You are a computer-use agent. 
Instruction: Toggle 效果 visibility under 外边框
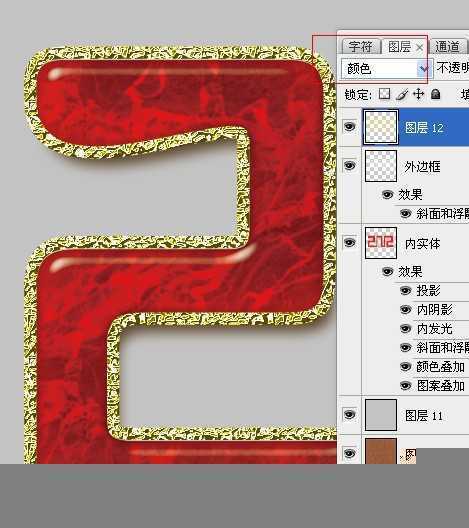[388, 195]
